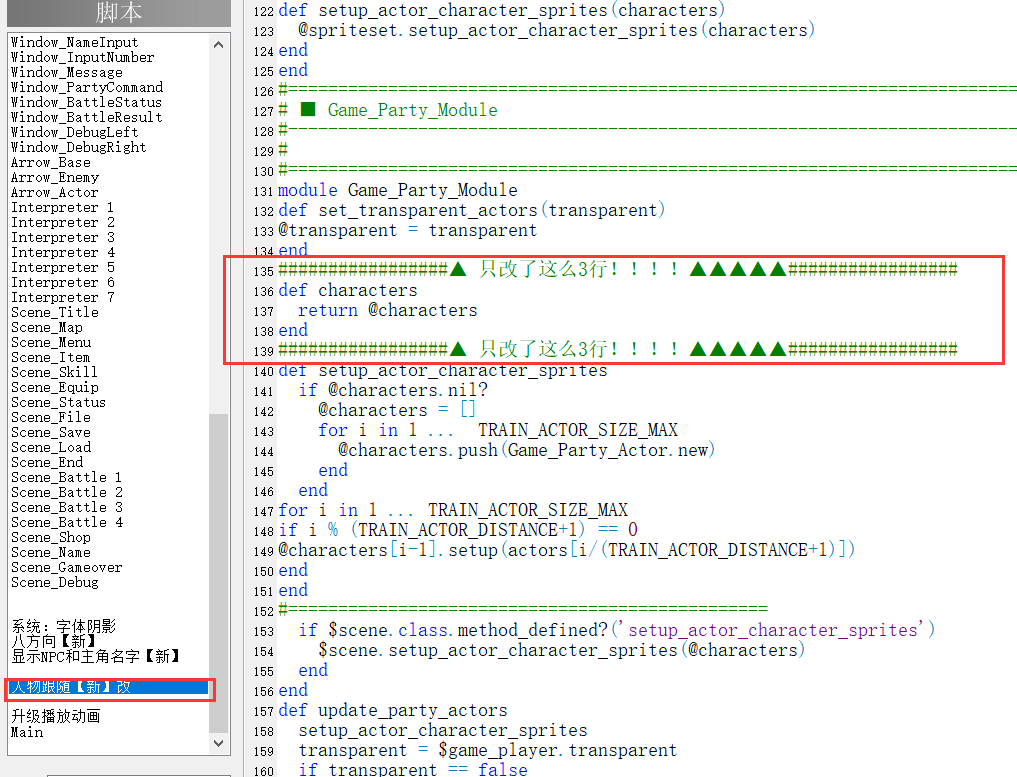Select the Scene_Title script
The width and height of the screenshot is (1017, 777).
tap(55, 312)
